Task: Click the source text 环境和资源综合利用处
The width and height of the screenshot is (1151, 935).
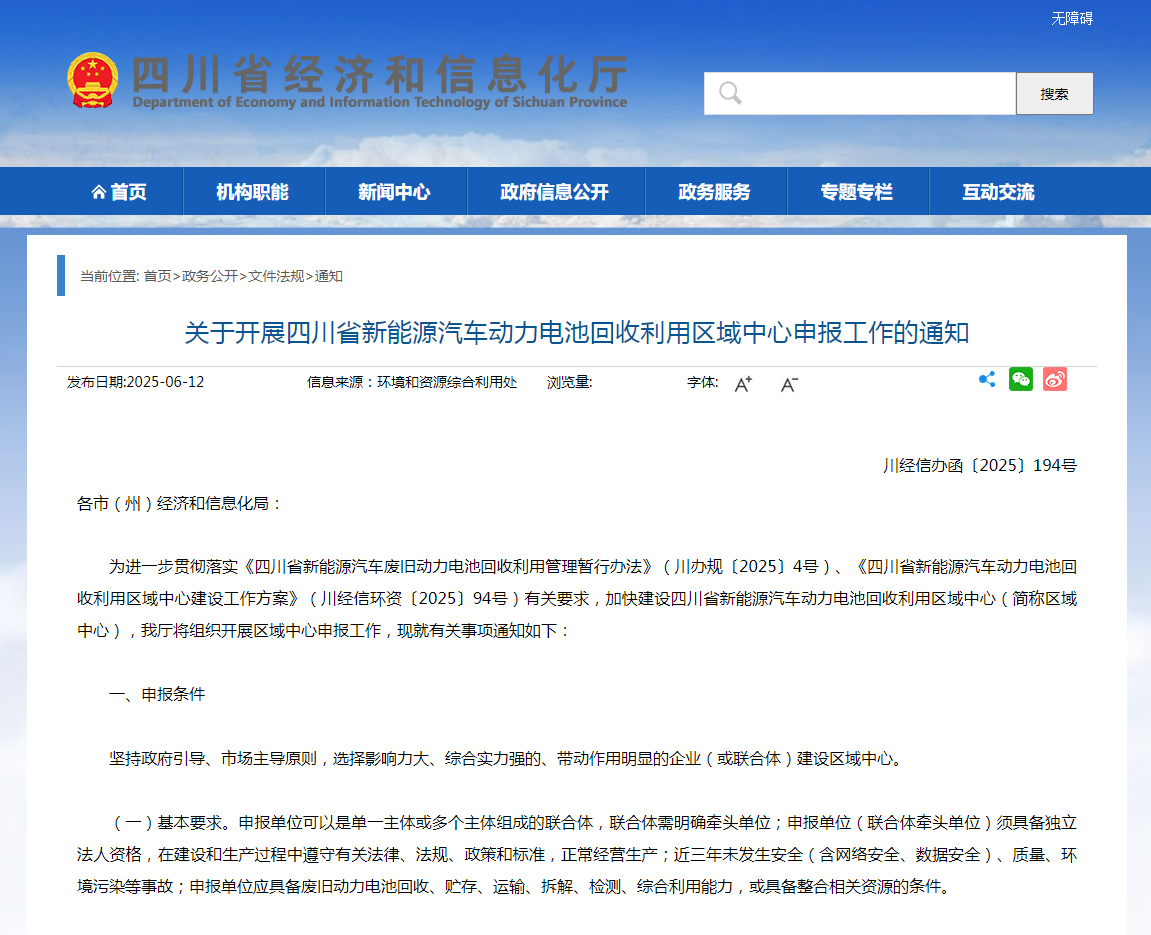Action: 447,382
